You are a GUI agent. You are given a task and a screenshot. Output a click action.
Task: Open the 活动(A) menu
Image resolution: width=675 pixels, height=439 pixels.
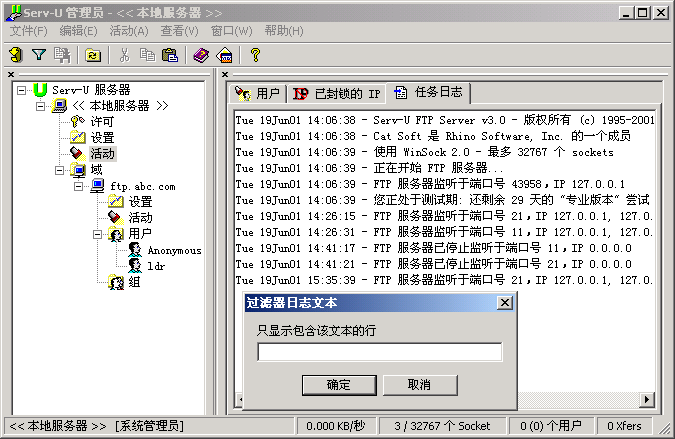(x=129, y=31)
